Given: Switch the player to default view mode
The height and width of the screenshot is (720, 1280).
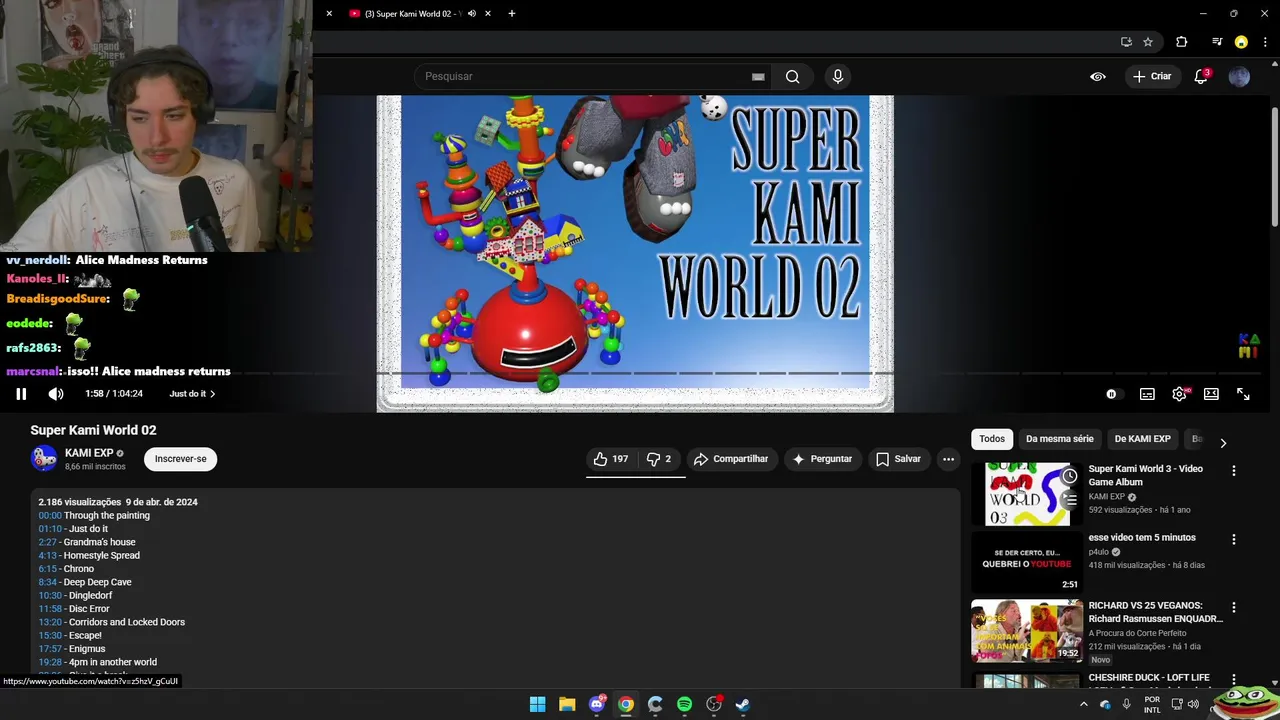Looking at the screenshot, I should coord(1211,394).
